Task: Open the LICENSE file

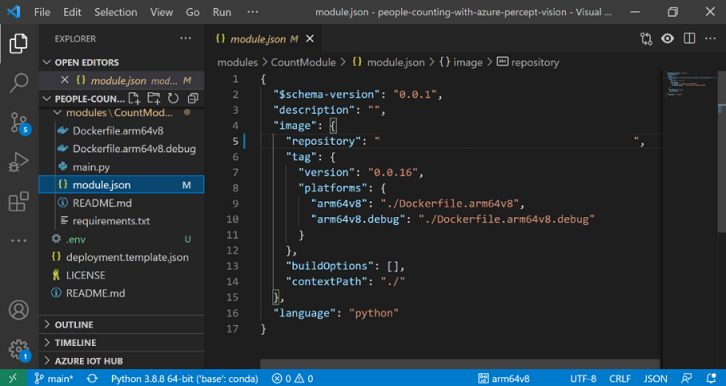Action: [x=86, y=275]
